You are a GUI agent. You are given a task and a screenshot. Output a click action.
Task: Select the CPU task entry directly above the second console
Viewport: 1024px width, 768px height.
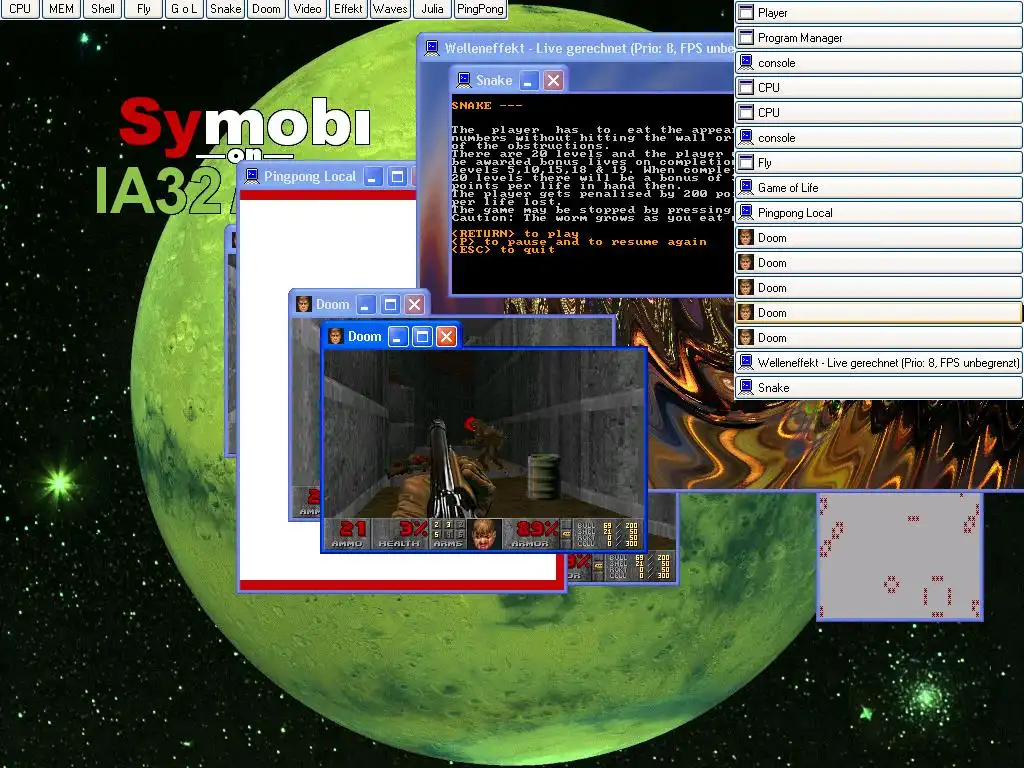(x=878, y=112)
